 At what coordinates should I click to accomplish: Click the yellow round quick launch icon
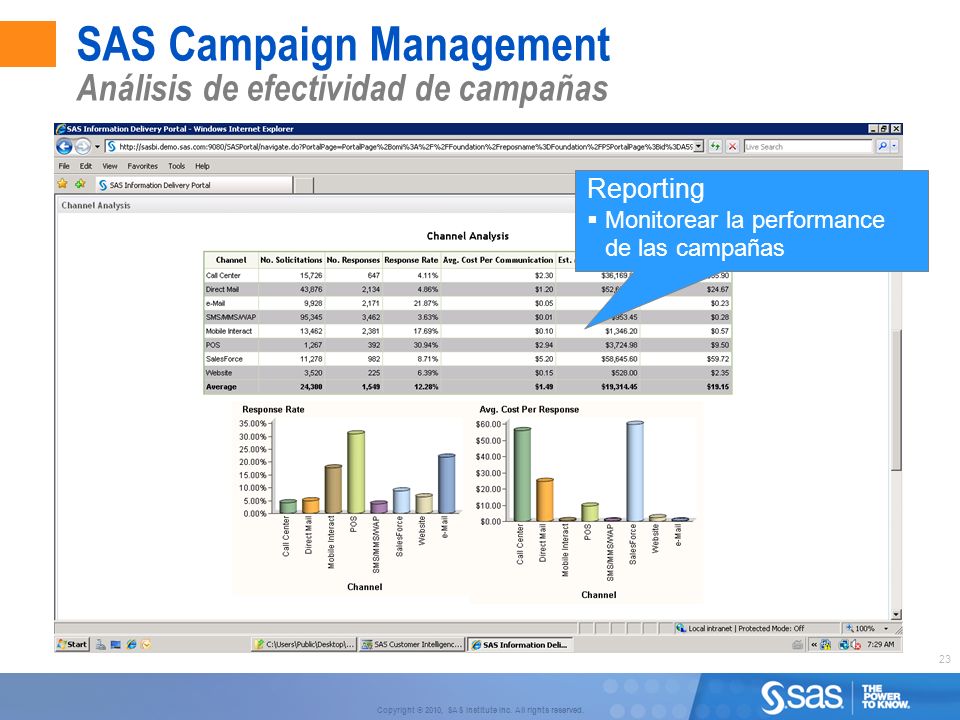146,644
